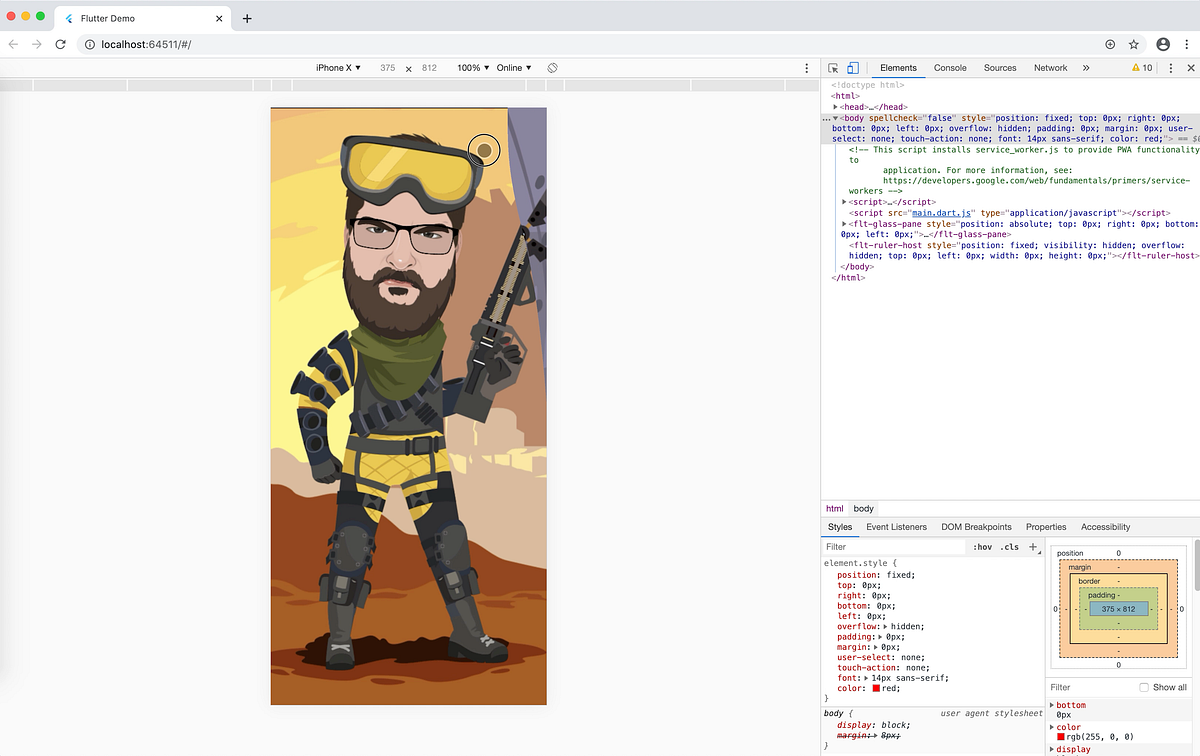Bookmark this page with the star icon
Image resolution: width=1200 pixels, height=756 pixels.
click(x=1134, y=44)
